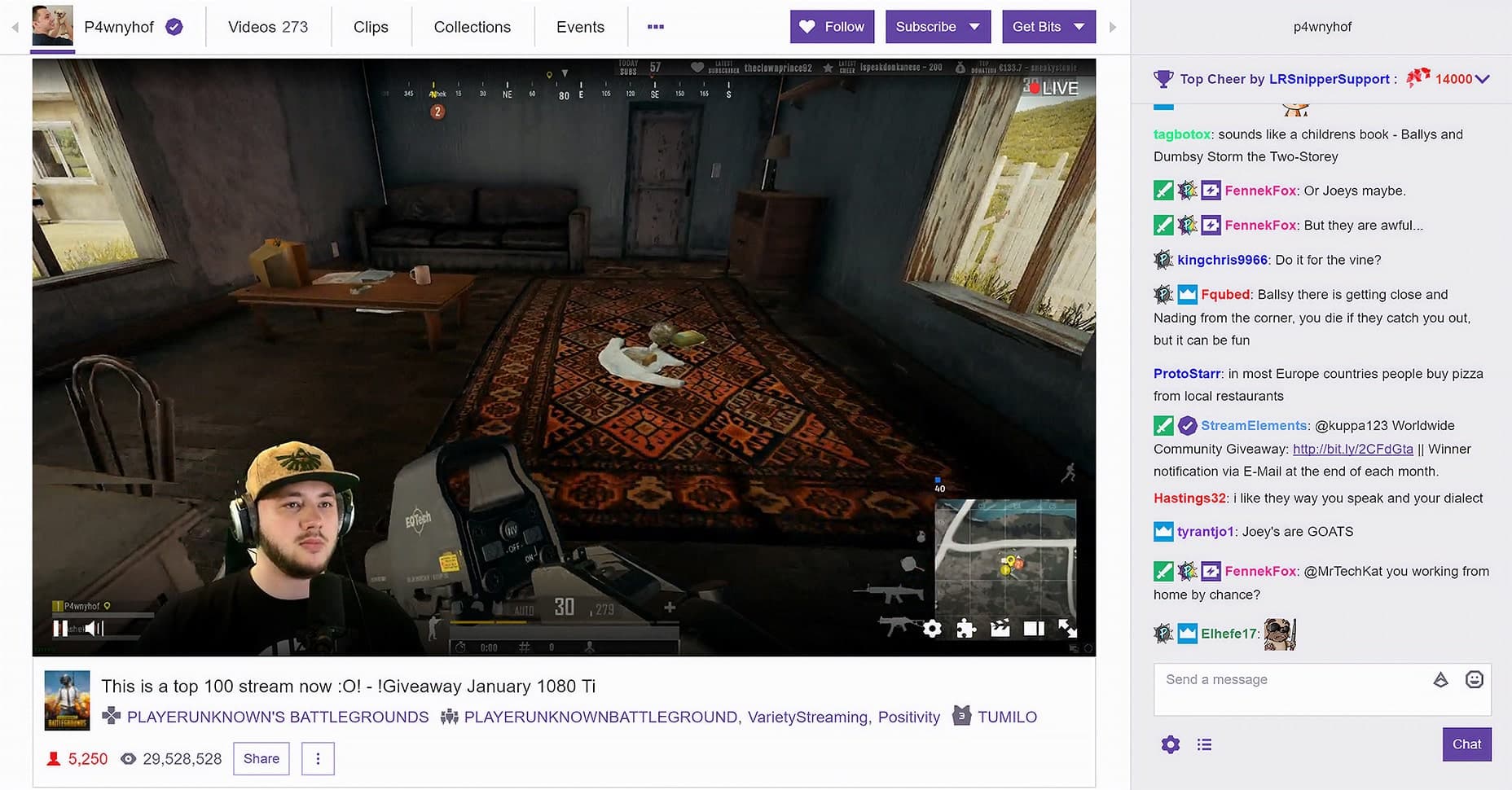Click kingchris9966's subscriber badge
The height and width of the screenshot is (790, 1512).
pyautogui.click(x=1163, y=260)
